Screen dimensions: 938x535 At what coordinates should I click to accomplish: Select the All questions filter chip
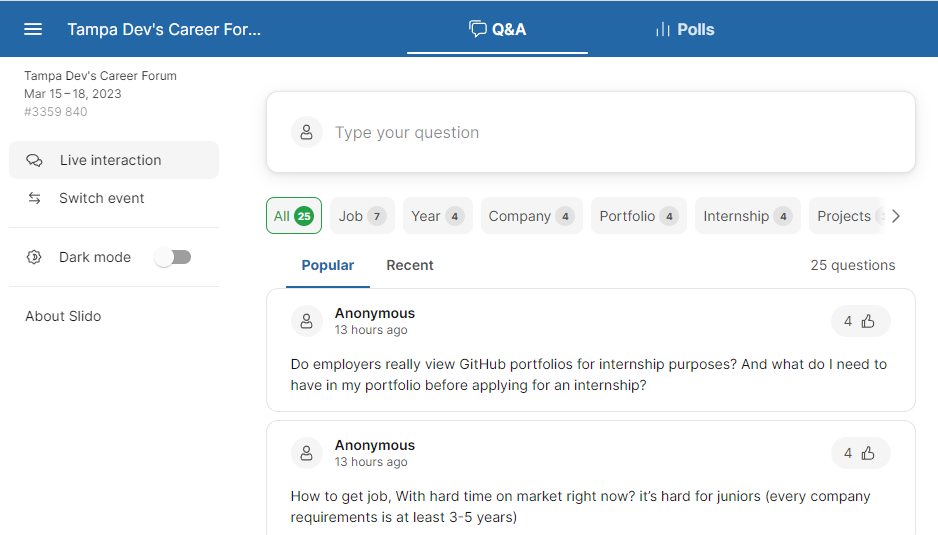(293, 216)
